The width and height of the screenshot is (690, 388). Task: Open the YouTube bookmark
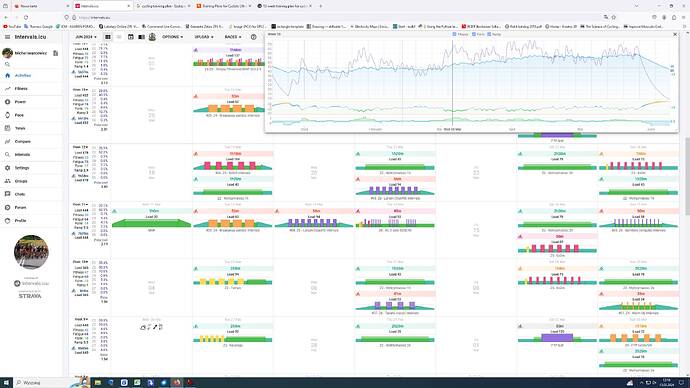click(12, 27)
